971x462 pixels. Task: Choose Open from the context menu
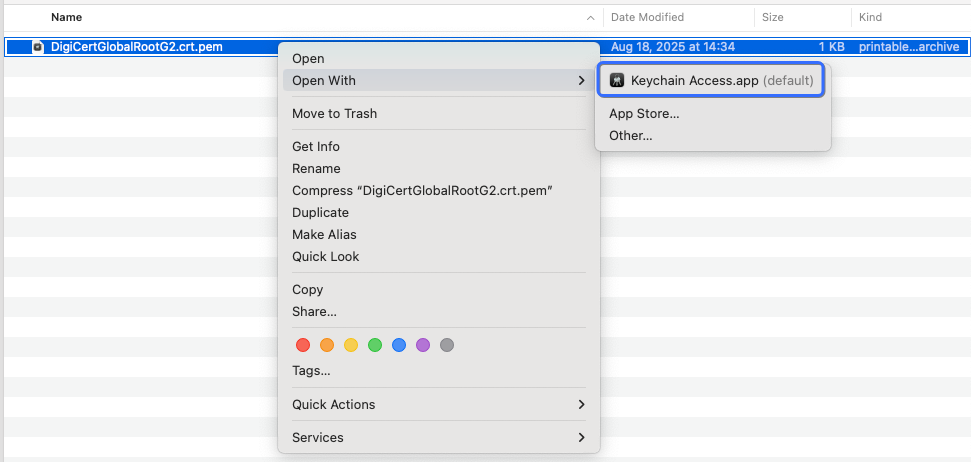(308, 59)
